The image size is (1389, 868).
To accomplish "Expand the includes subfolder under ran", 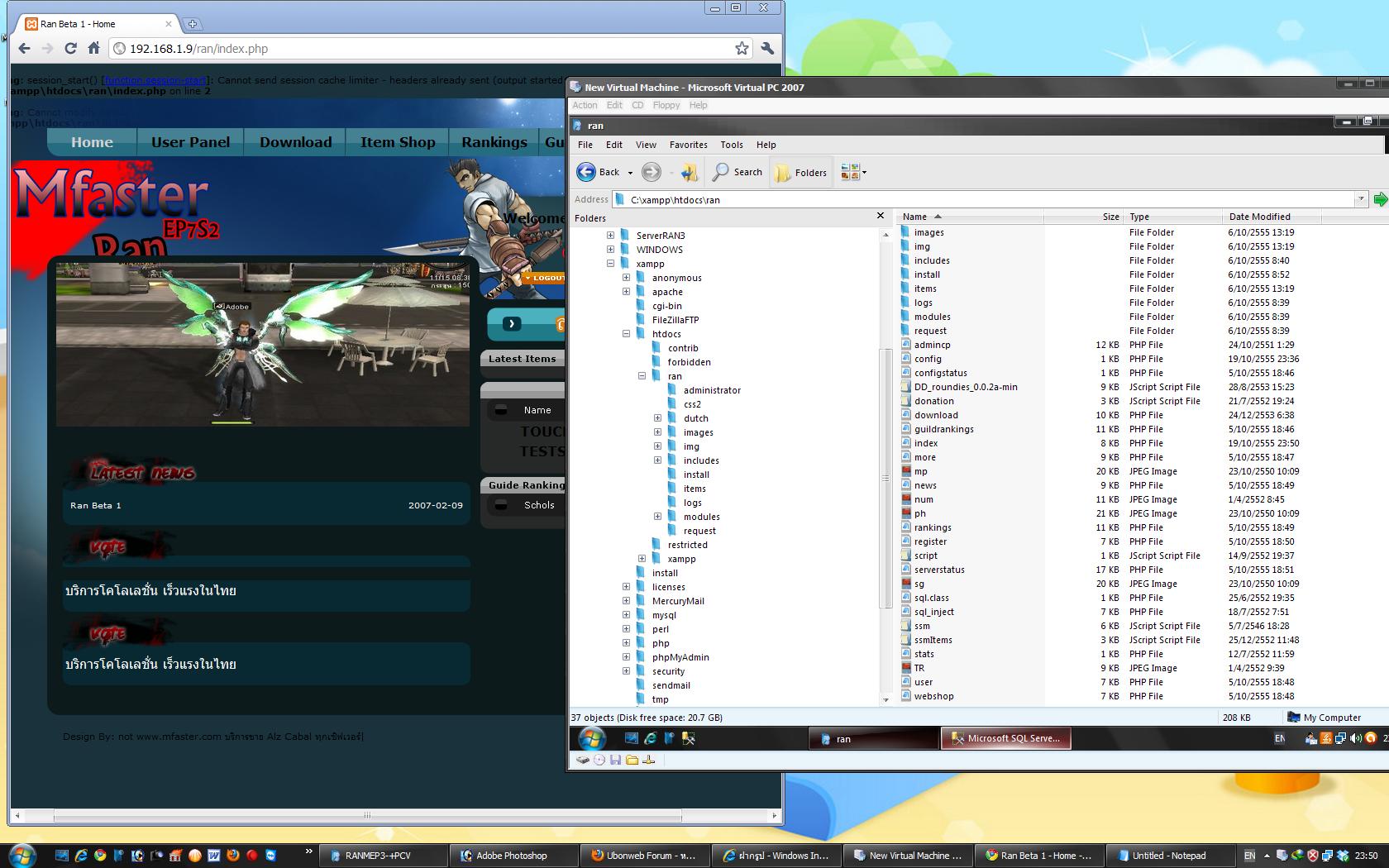I will tap(658, 460).
